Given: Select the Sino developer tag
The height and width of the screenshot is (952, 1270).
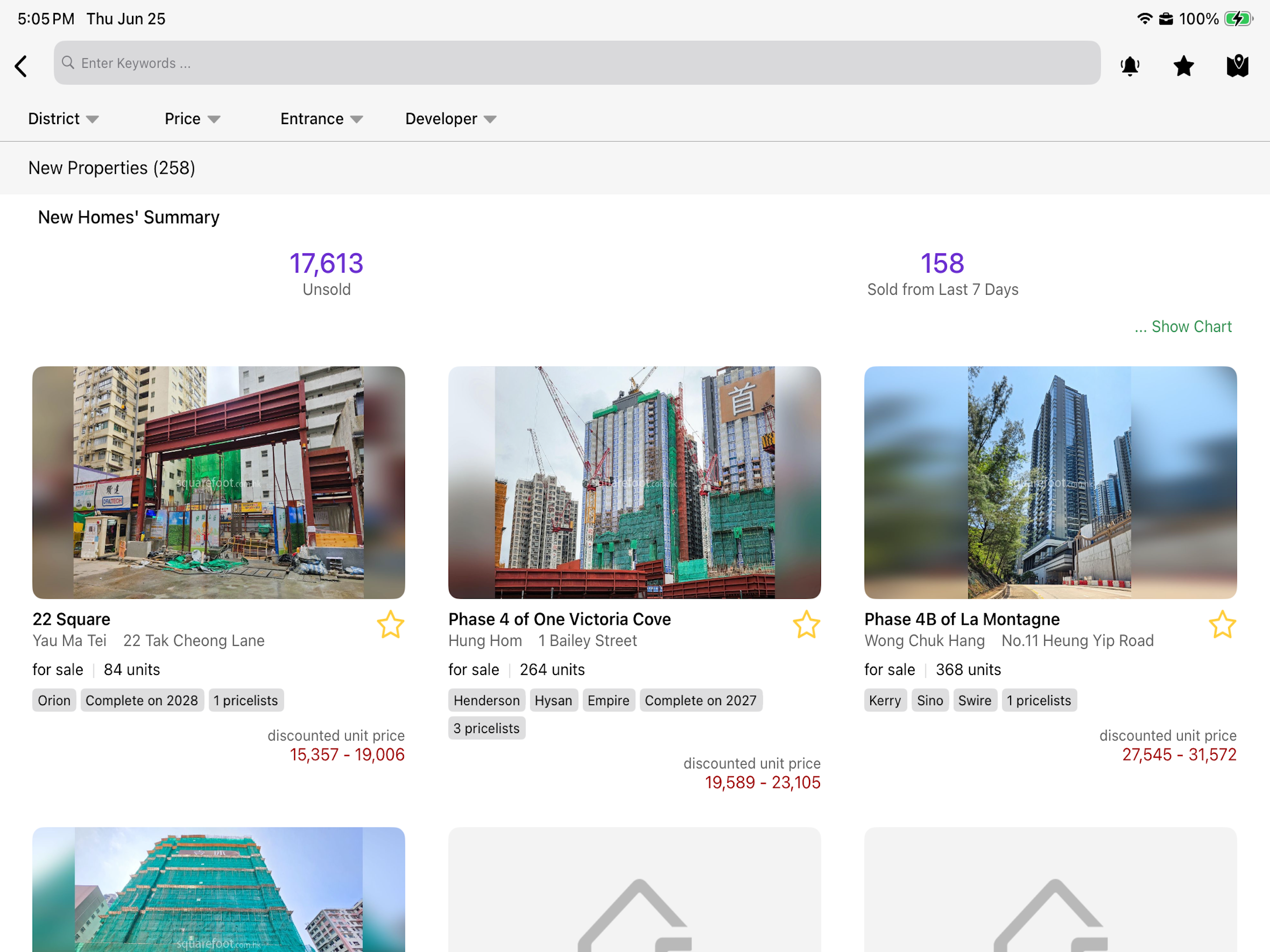Looking at the screenshot, I should (x=930, y=700).
